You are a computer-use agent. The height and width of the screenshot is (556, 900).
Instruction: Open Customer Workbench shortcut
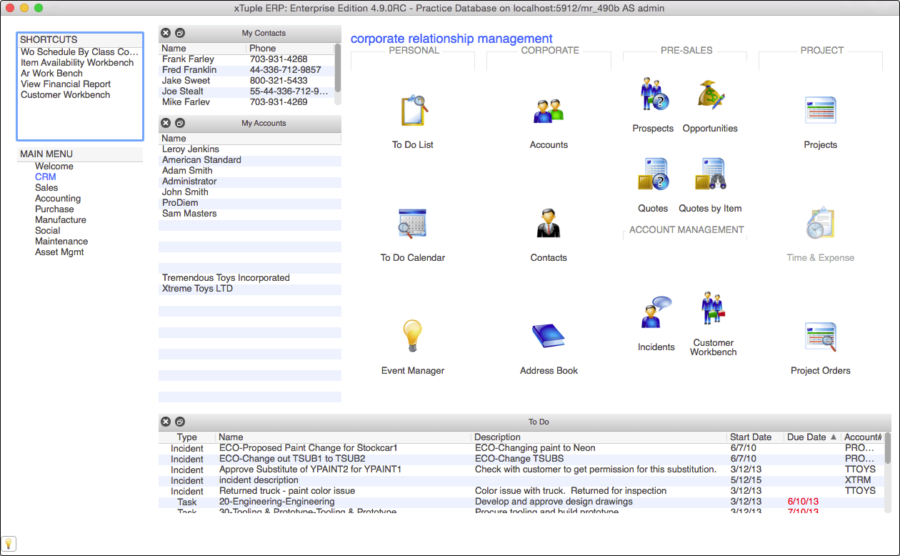65,95
